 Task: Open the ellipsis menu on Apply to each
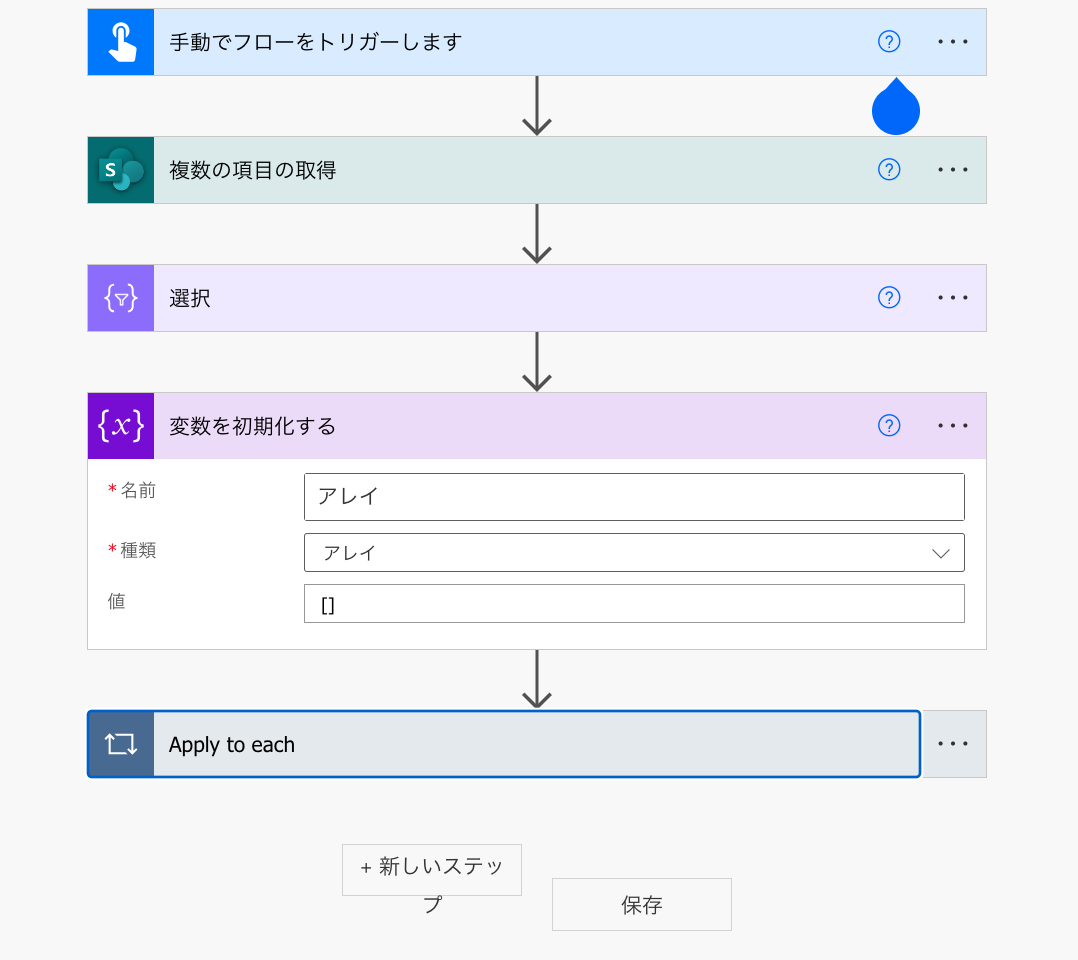(x=952, y=743)
